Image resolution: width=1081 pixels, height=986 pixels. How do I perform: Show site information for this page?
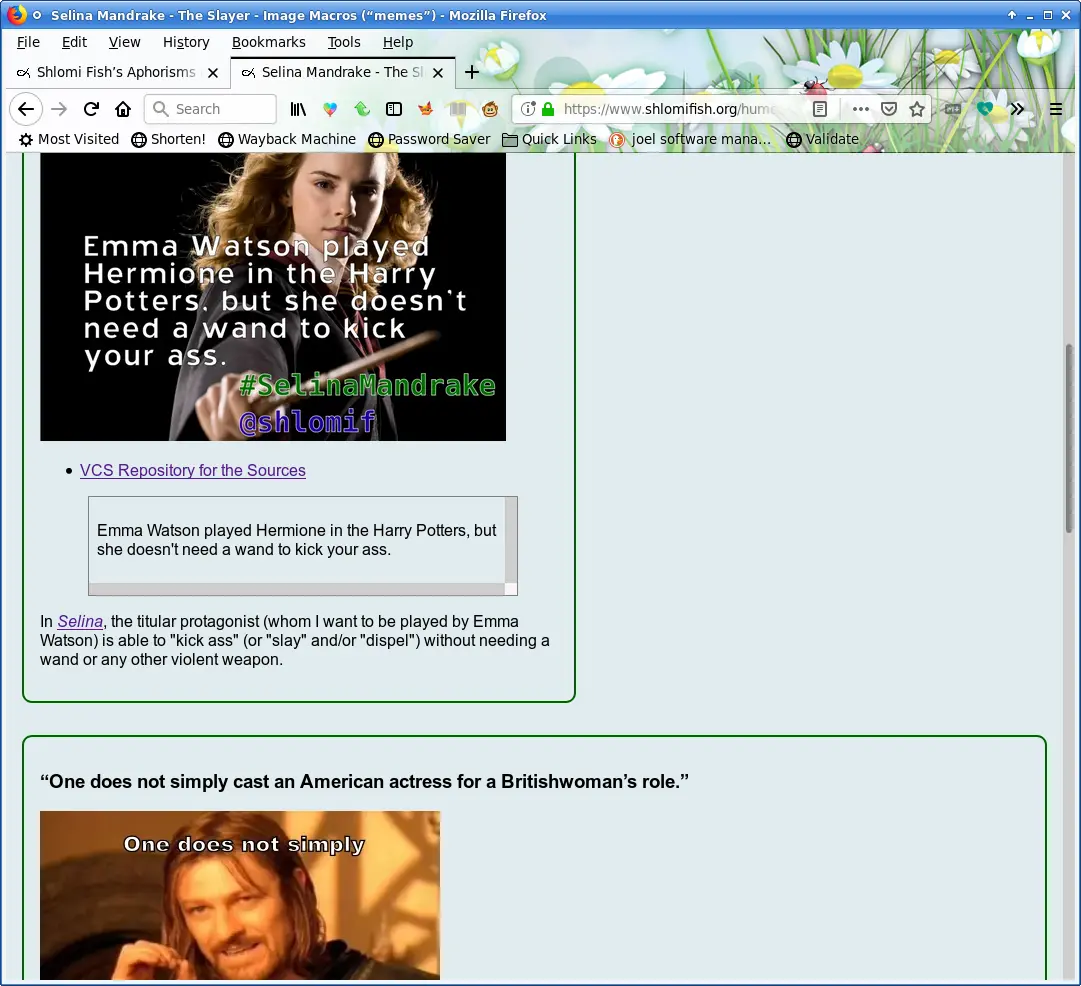click(527, 109)
